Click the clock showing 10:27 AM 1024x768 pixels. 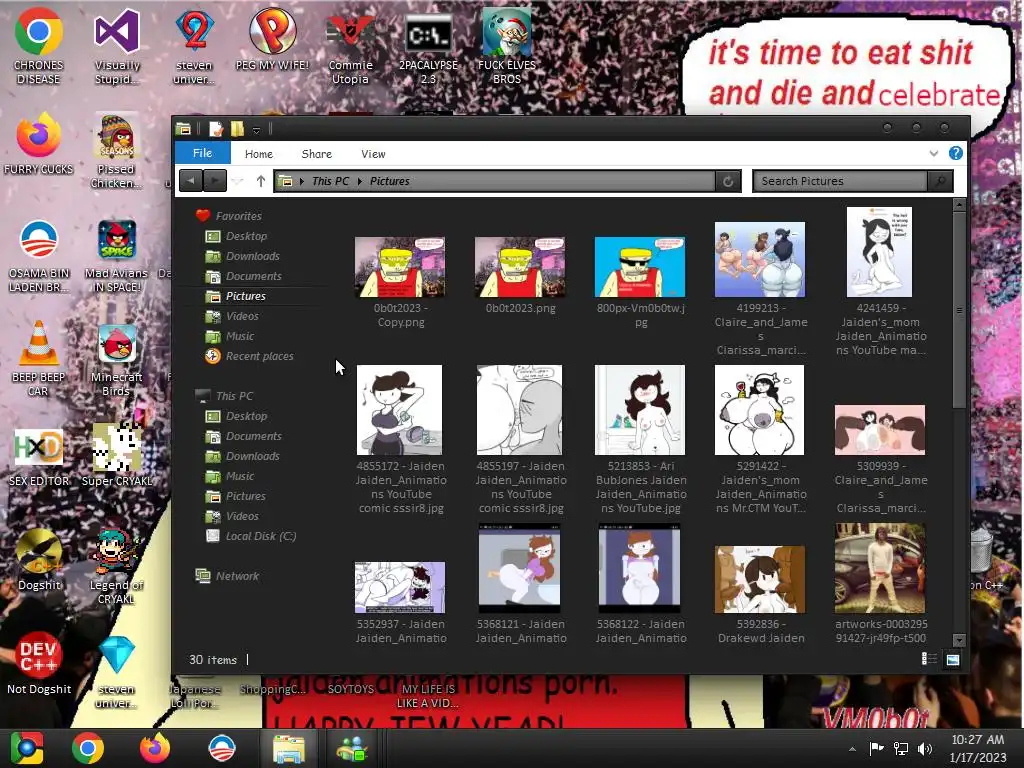pos(978,748)
